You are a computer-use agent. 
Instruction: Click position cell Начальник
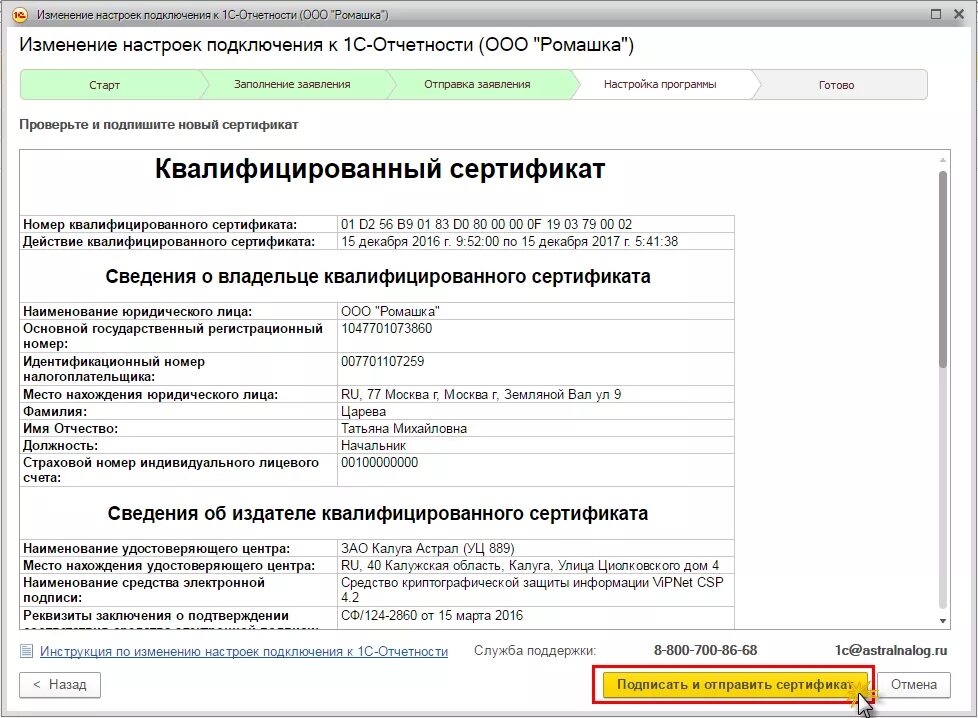536,445
